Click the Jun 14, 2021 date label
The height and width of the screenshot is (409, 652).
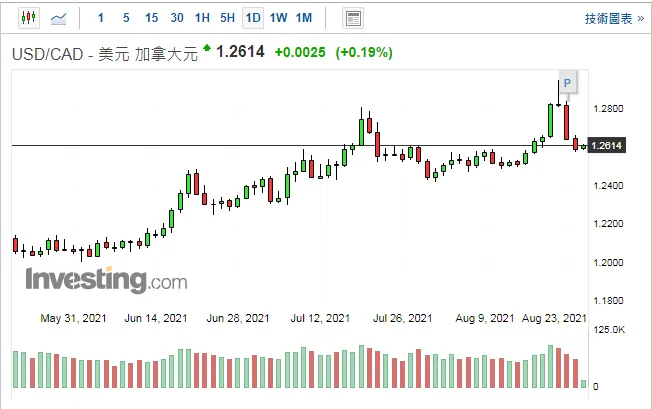pyautogui.click(x=156, y=318)
